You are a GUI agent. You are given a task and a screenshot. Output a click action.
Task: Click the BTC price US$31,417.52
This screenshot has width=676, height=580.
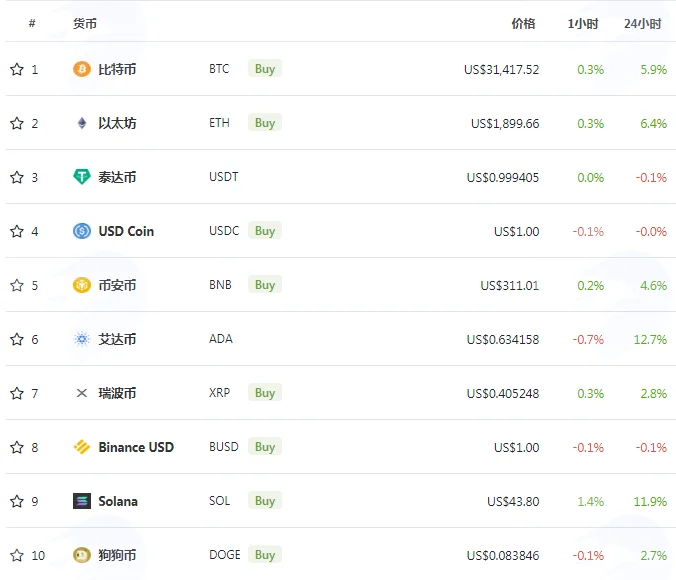[501, 69]
